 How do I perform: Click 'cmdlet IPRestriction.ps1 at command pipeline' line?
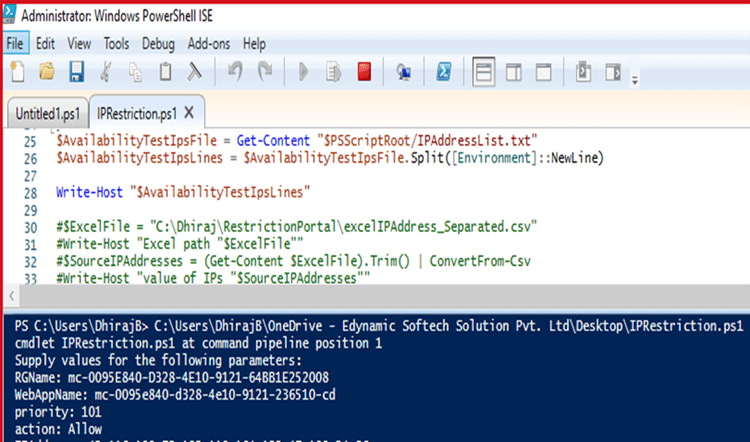[198, 343]
